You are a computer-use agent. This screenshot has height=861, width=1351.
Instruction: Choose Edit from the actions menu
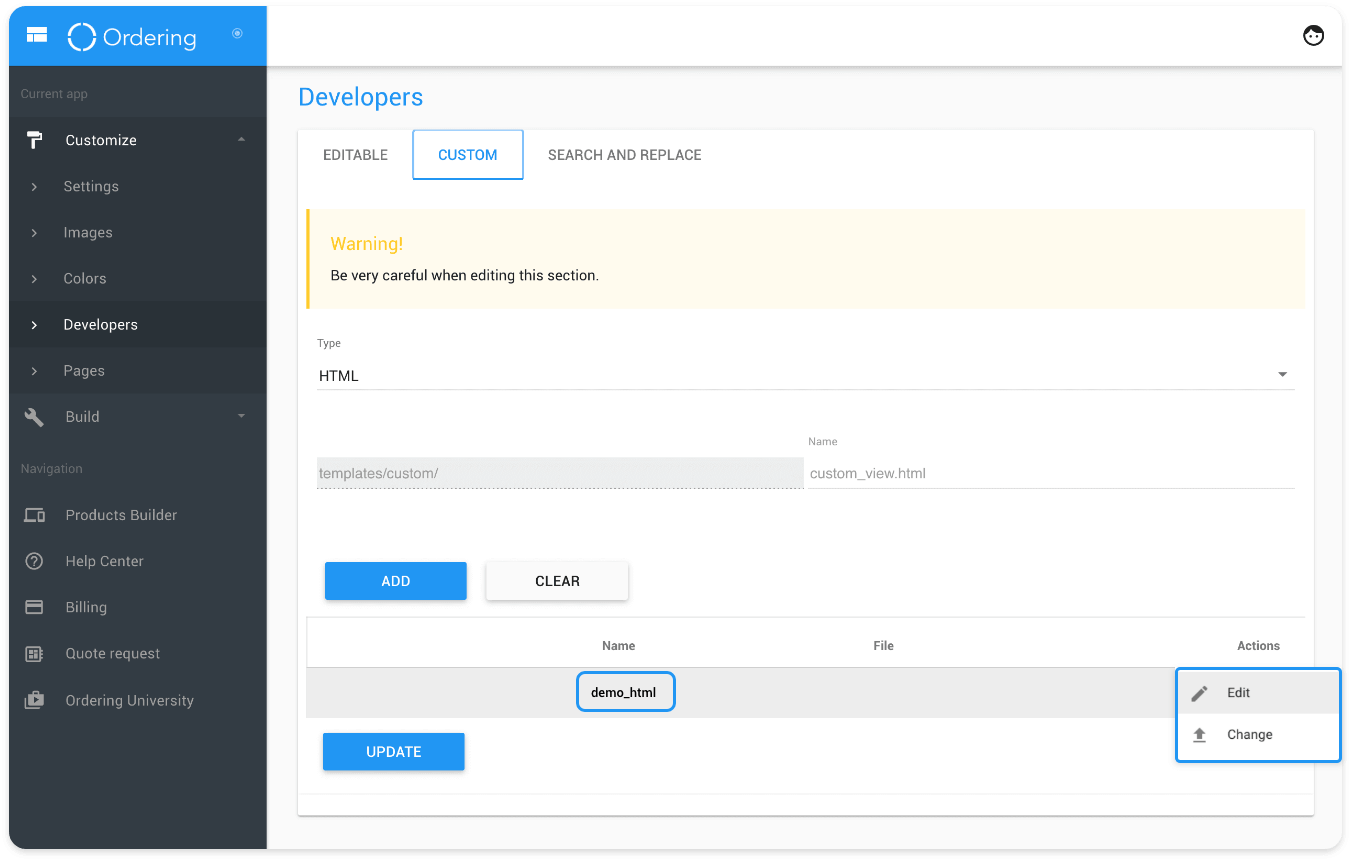tap(1258, 692)
